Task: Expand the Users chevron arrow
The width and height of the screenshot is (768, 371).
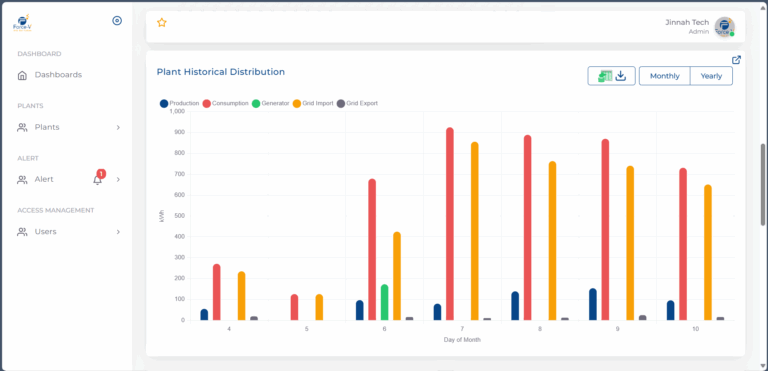Action: 118,232
